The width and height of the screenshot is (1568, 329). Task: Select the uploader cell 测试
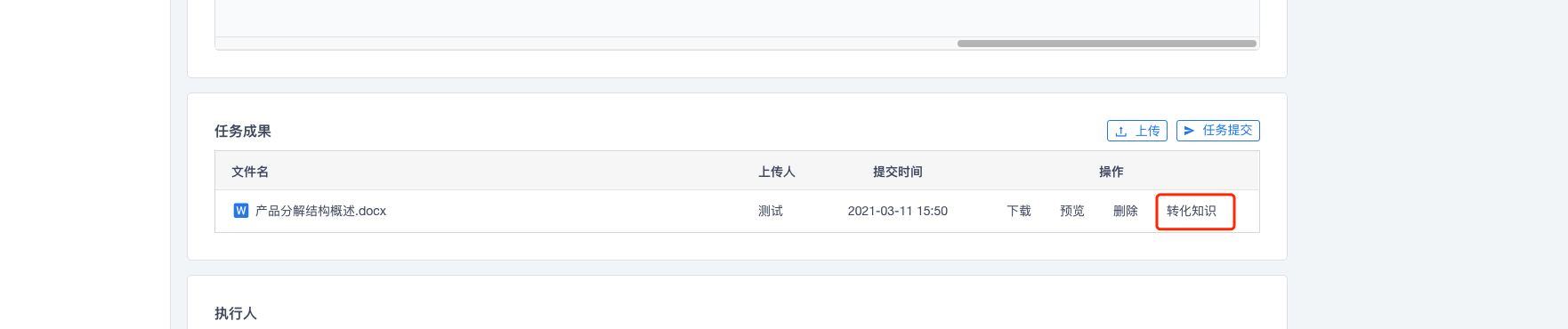pos(771,211)
